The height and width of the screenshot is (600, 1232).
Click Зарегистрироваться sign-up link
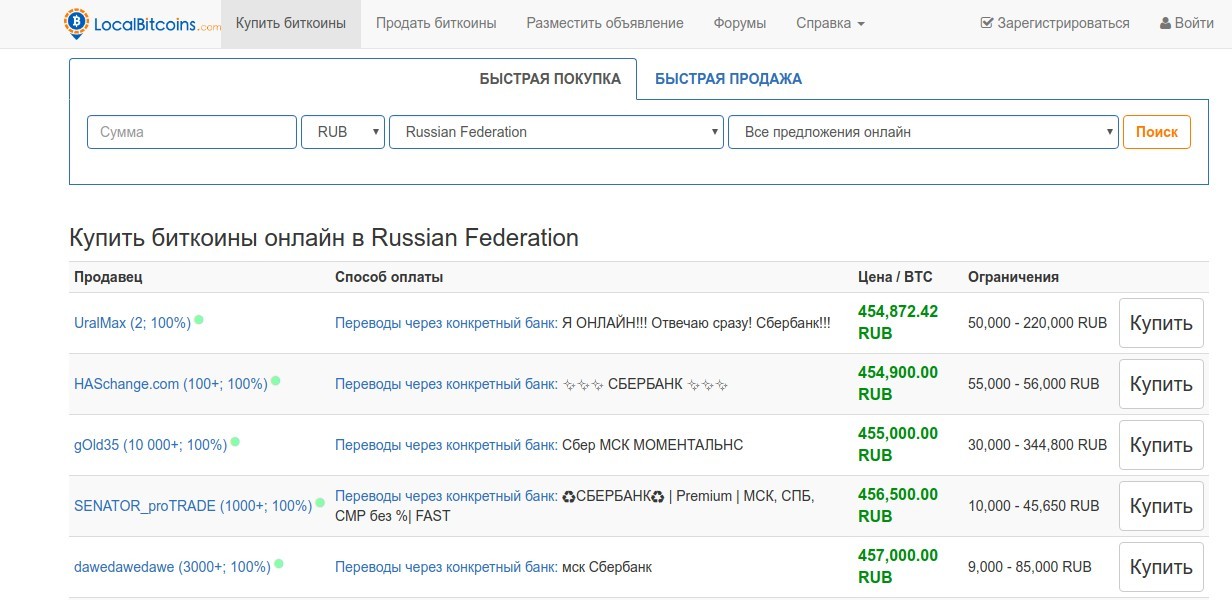pyautogui.click(x=1055, y=23)
